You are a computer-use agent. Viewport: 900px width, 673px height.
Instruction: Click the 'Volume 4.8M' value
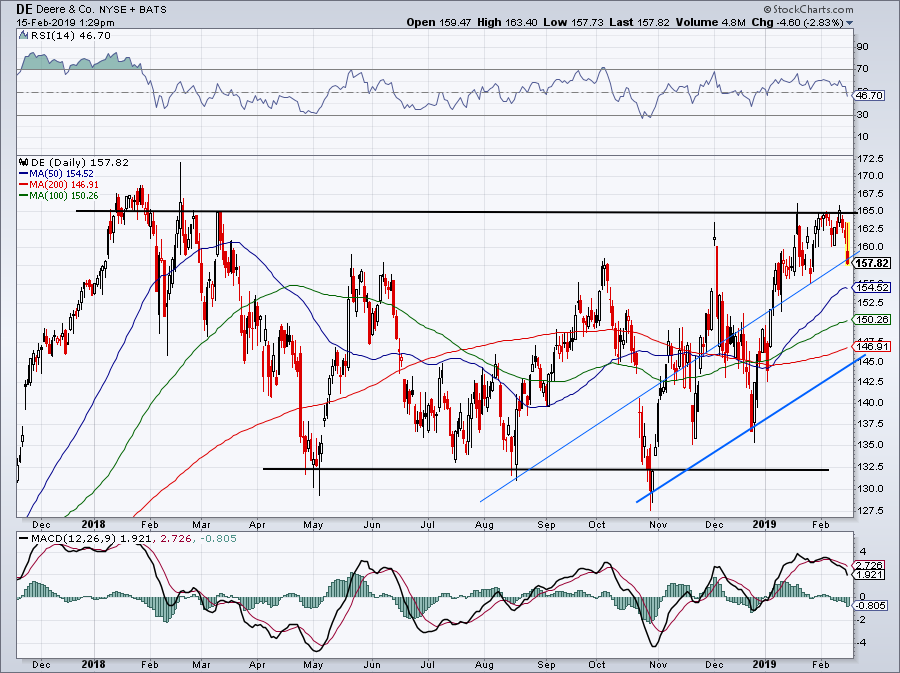(711, 22)
